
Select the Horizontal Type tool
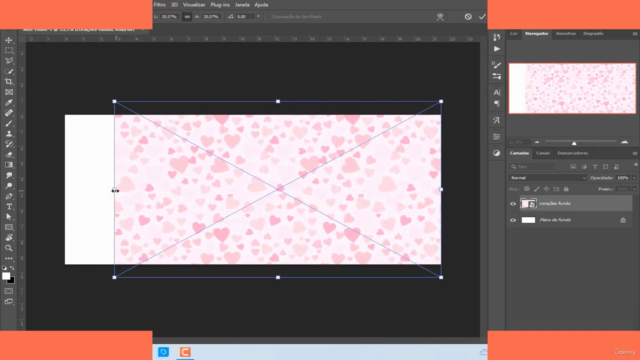coord(9,207)
